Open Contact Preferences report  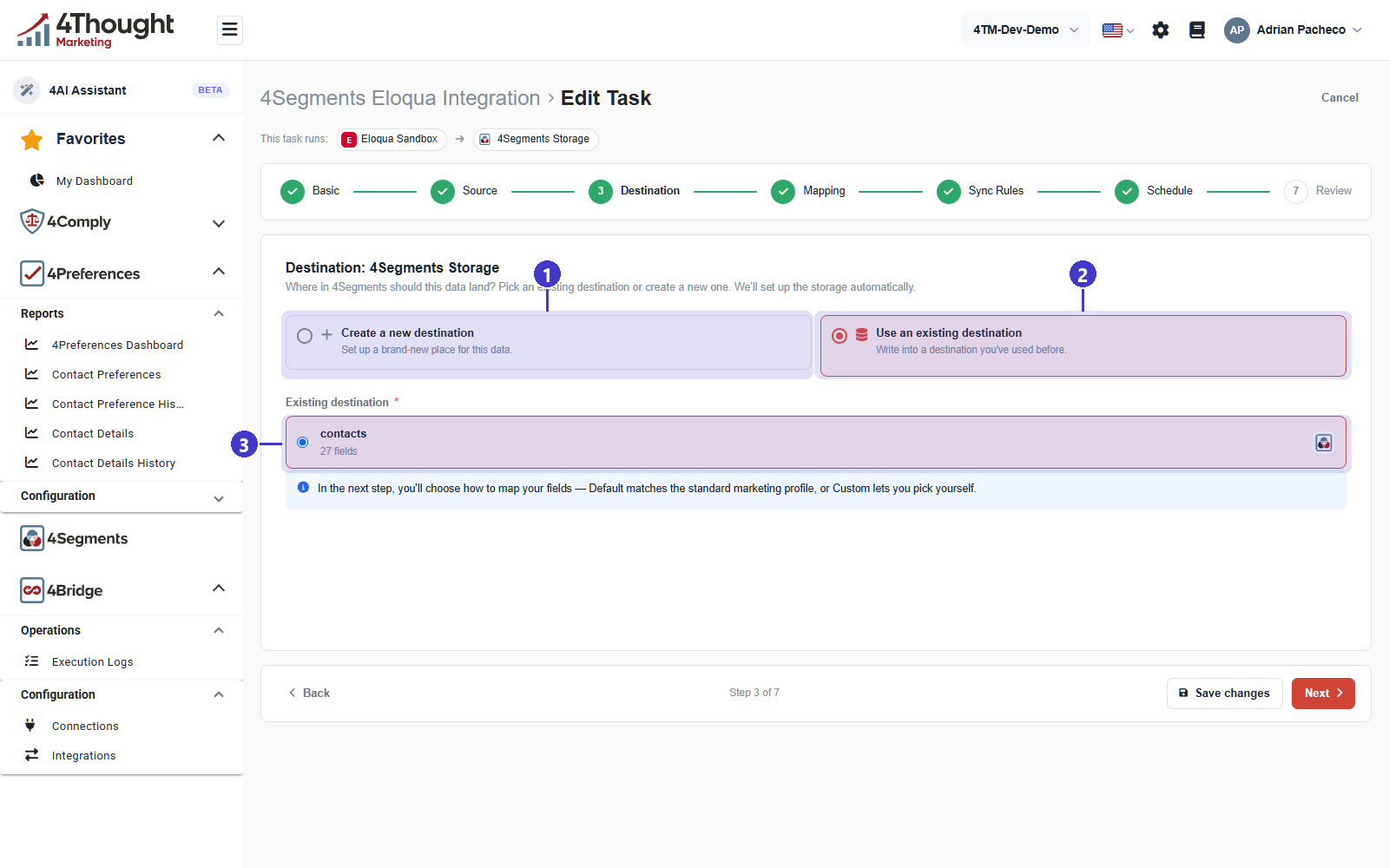tap(106, 375)
